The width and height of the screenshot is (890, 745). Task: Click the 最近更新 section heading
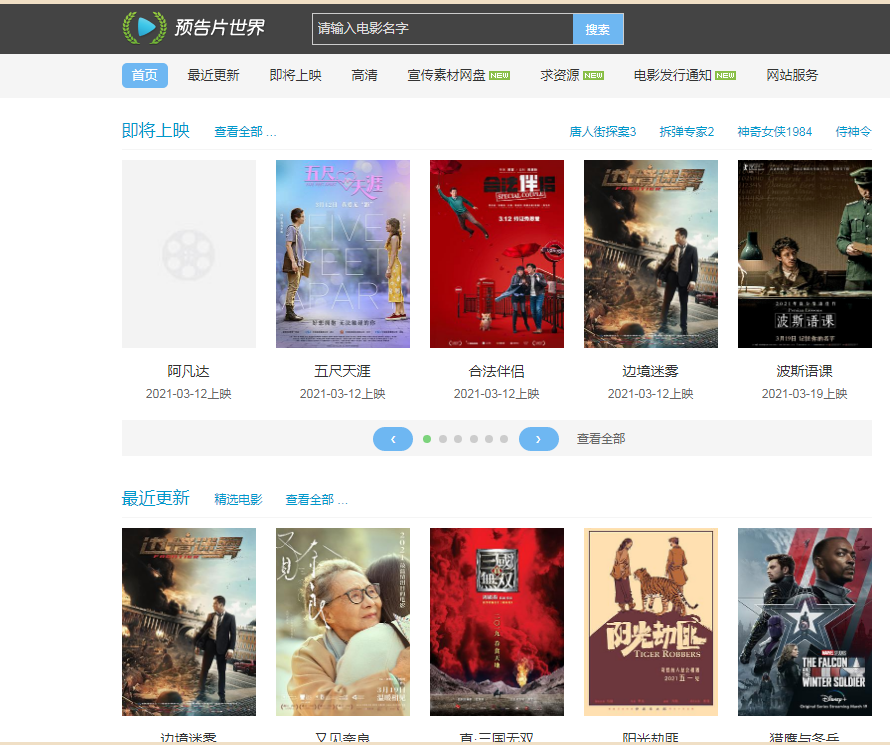[x=156, y=498]
